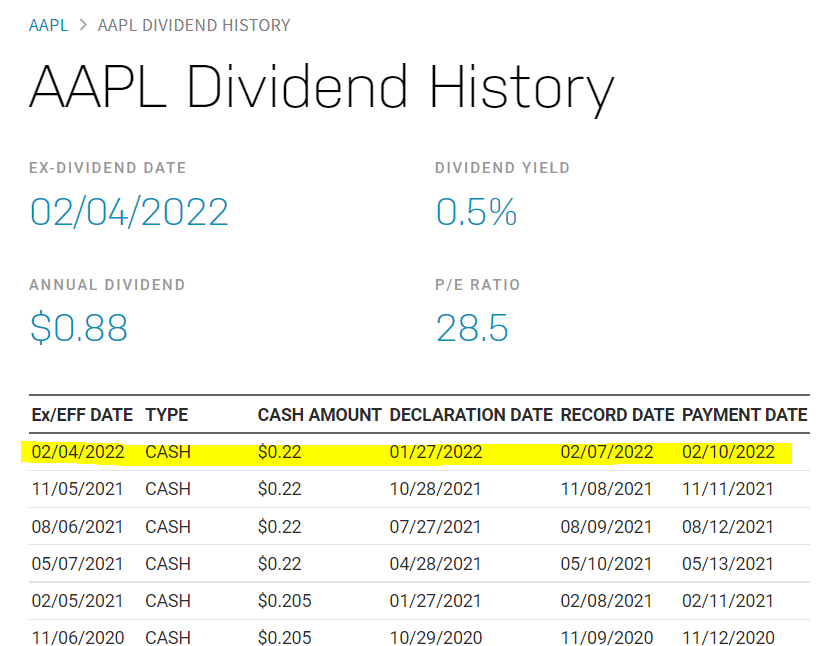Click the breadcrumb chevron separator after AAPL
Screen dimensions: 840x646
(83, 25)
